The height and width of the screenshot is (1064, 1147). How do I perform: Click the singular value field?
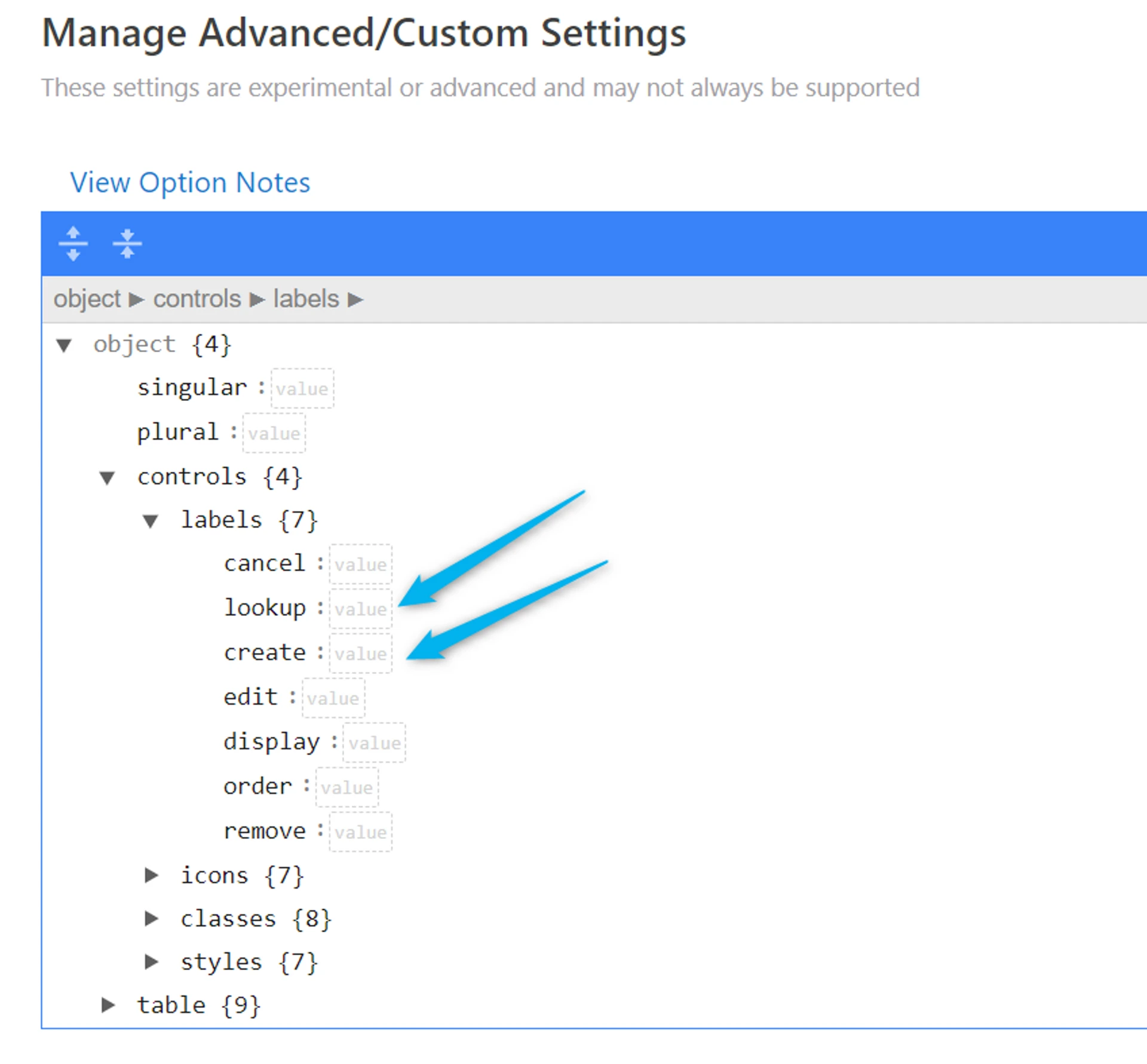tap(302, 388)
